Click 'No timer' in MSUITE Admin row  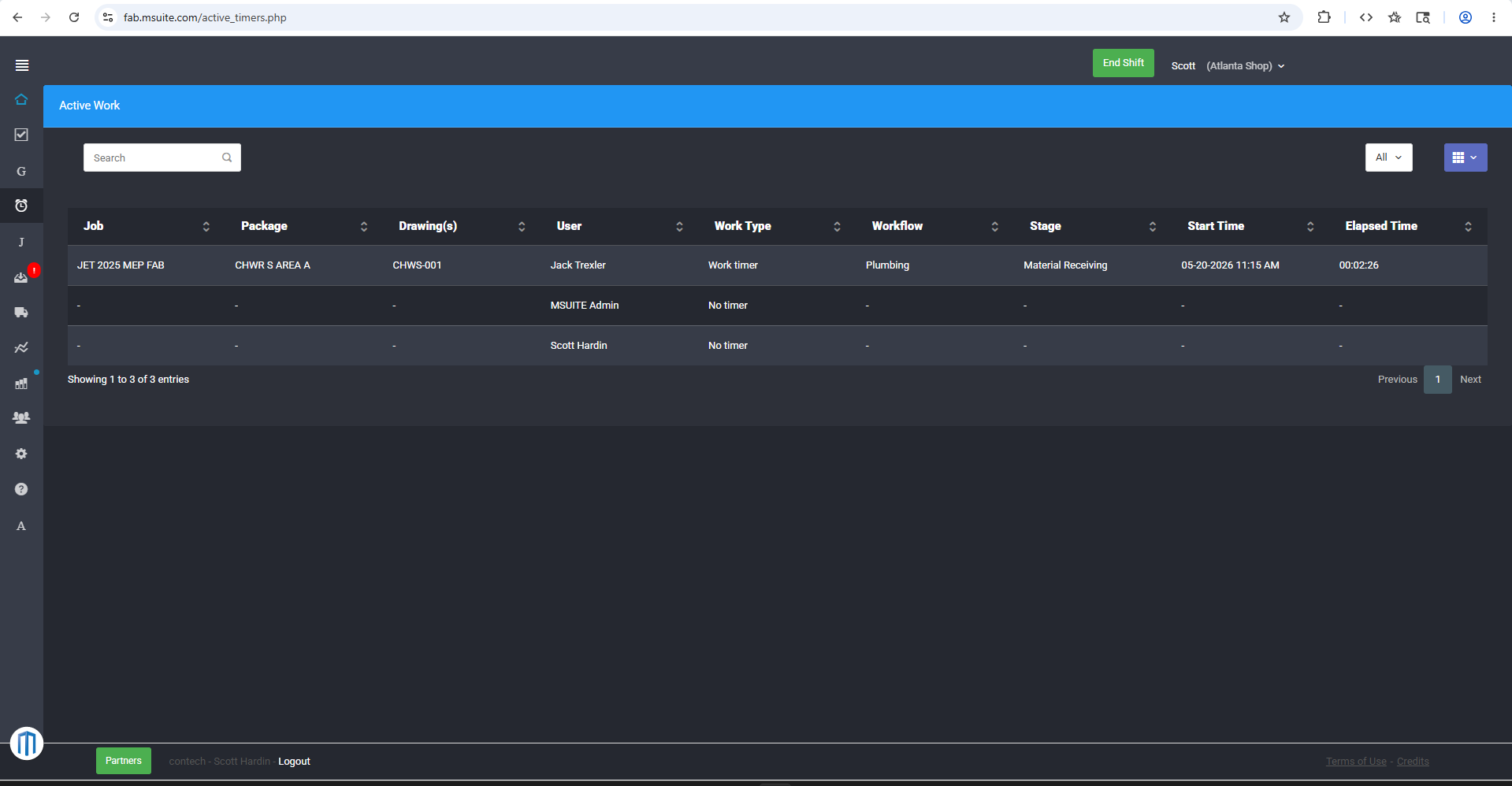(728, 306)
